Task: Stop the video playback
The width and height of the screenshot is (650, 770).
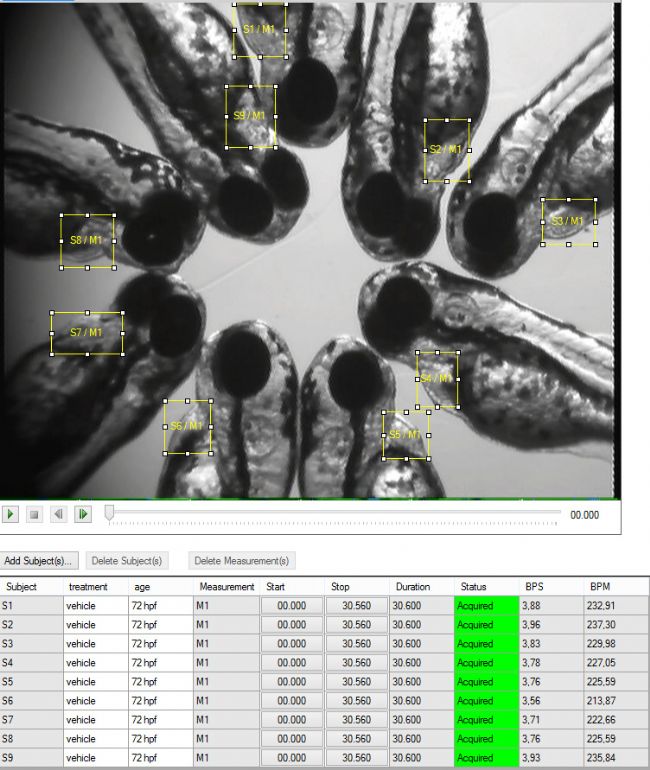Action: pyautogui.click(x=35, y=514)
